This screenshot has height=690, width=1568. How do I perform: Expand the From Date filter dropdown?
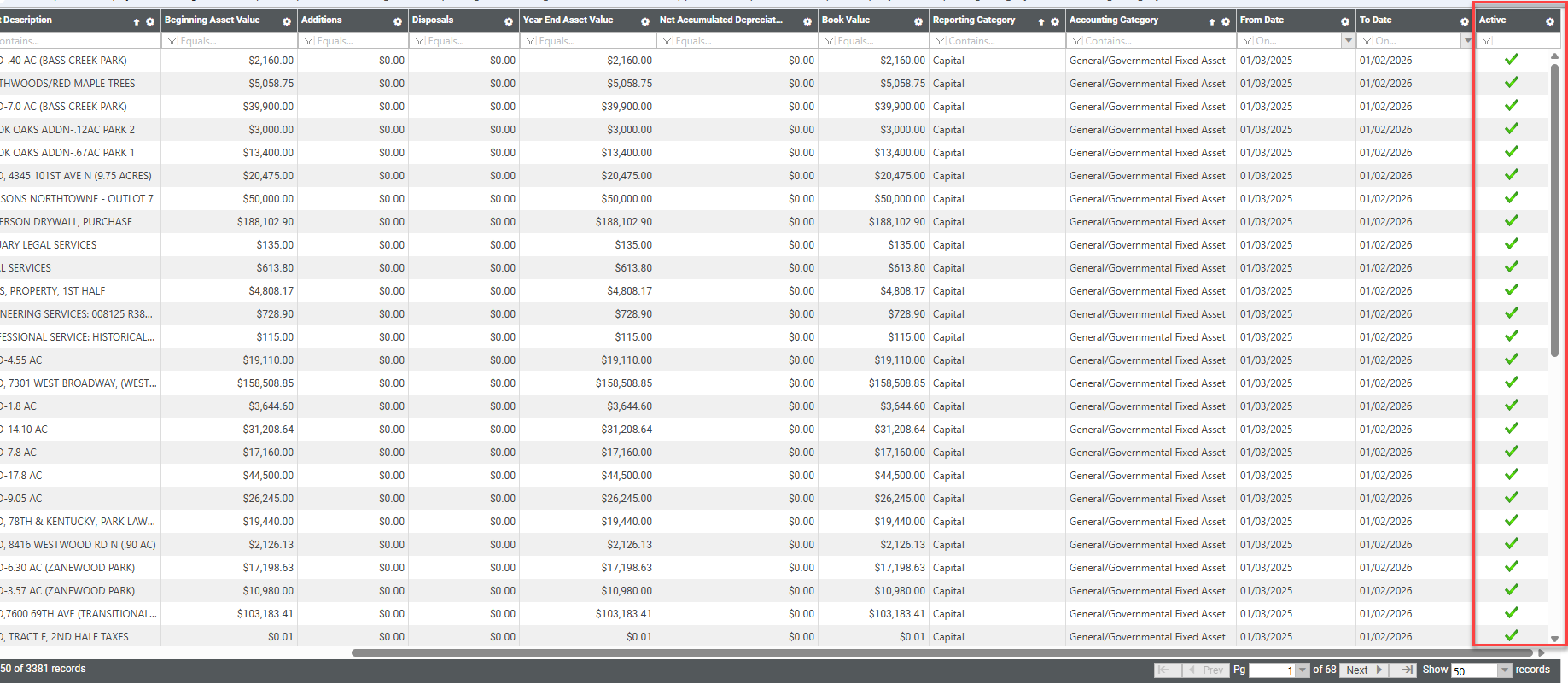pyautogui.click(x=1348, y=41)
